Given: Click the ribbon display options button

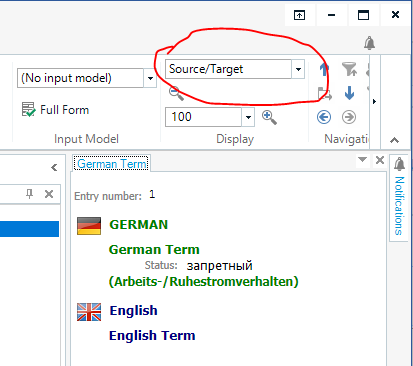Looking at the screenshot, I should tap(299, 15).
